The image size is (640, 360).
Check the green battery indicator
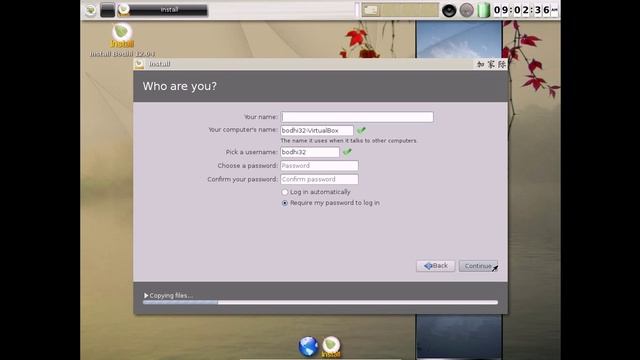pyautogui.click(x=483, y=10)
